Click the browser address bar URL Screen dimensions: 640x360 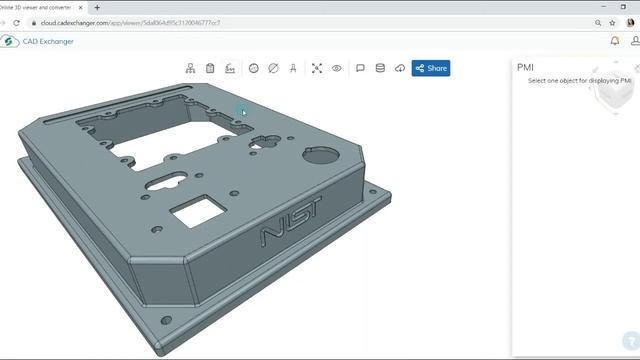[131, 23]
